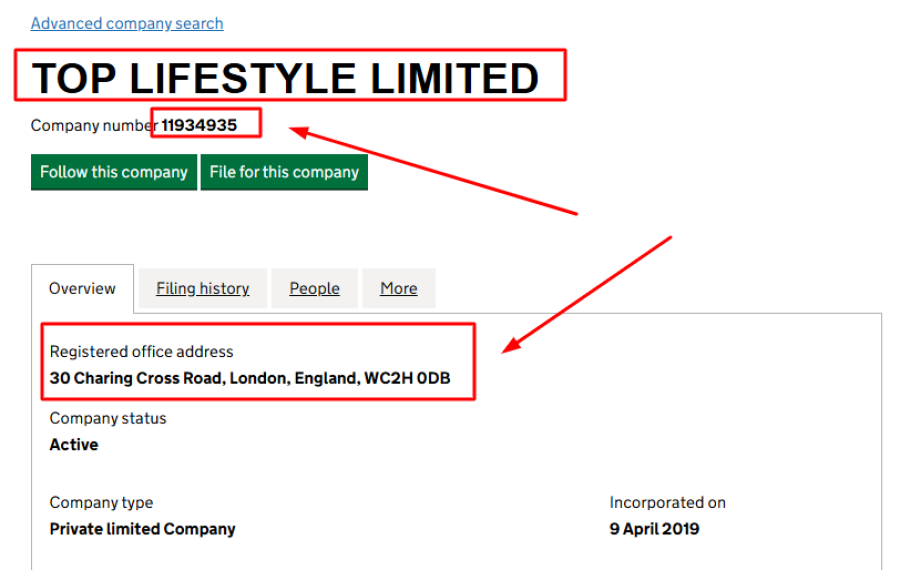Click the red arrowhead pointing at registered address

click(513, 344)
